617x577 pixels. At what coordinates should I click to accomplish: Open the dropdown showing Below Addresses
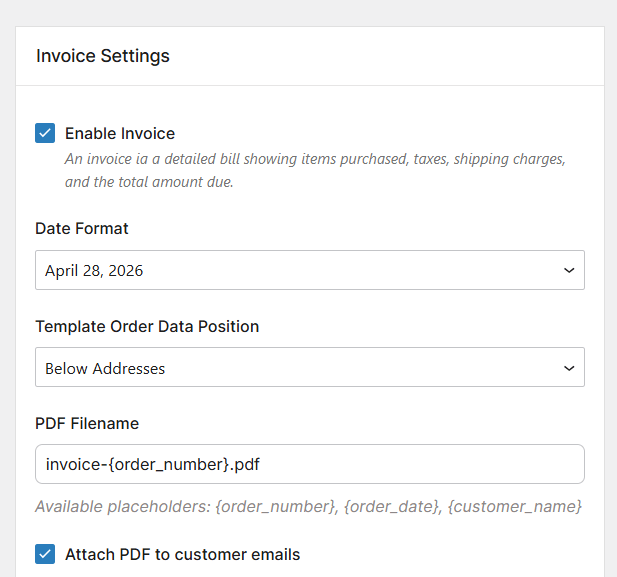300,368
